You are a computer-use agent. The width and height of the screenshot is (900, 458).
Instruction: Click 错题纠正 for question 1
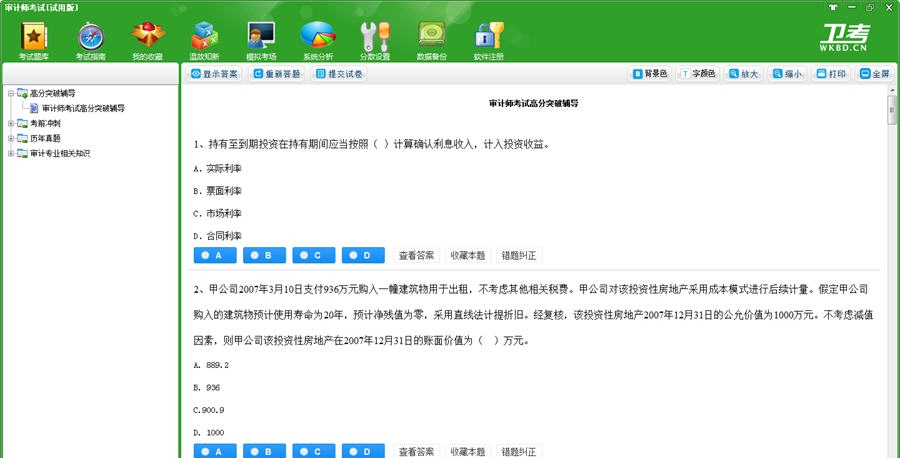(x=519, y=255)
